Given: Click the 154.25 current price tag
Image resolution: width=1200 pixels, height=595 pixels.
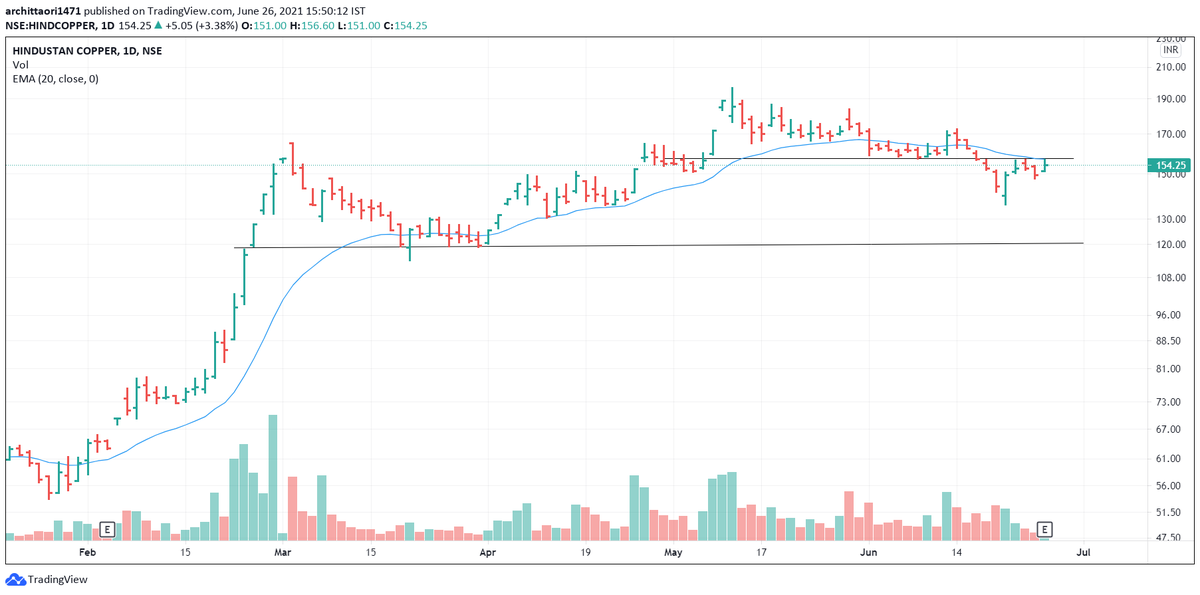Looking at the screenshot, I should point(1169,165).
